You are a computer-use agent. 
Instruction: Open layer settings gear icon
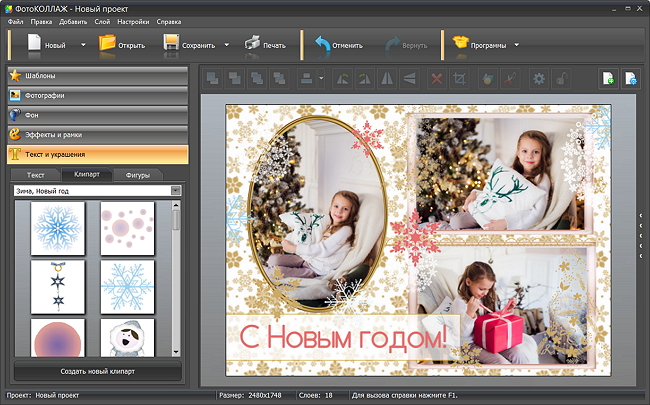coord(539,78)
